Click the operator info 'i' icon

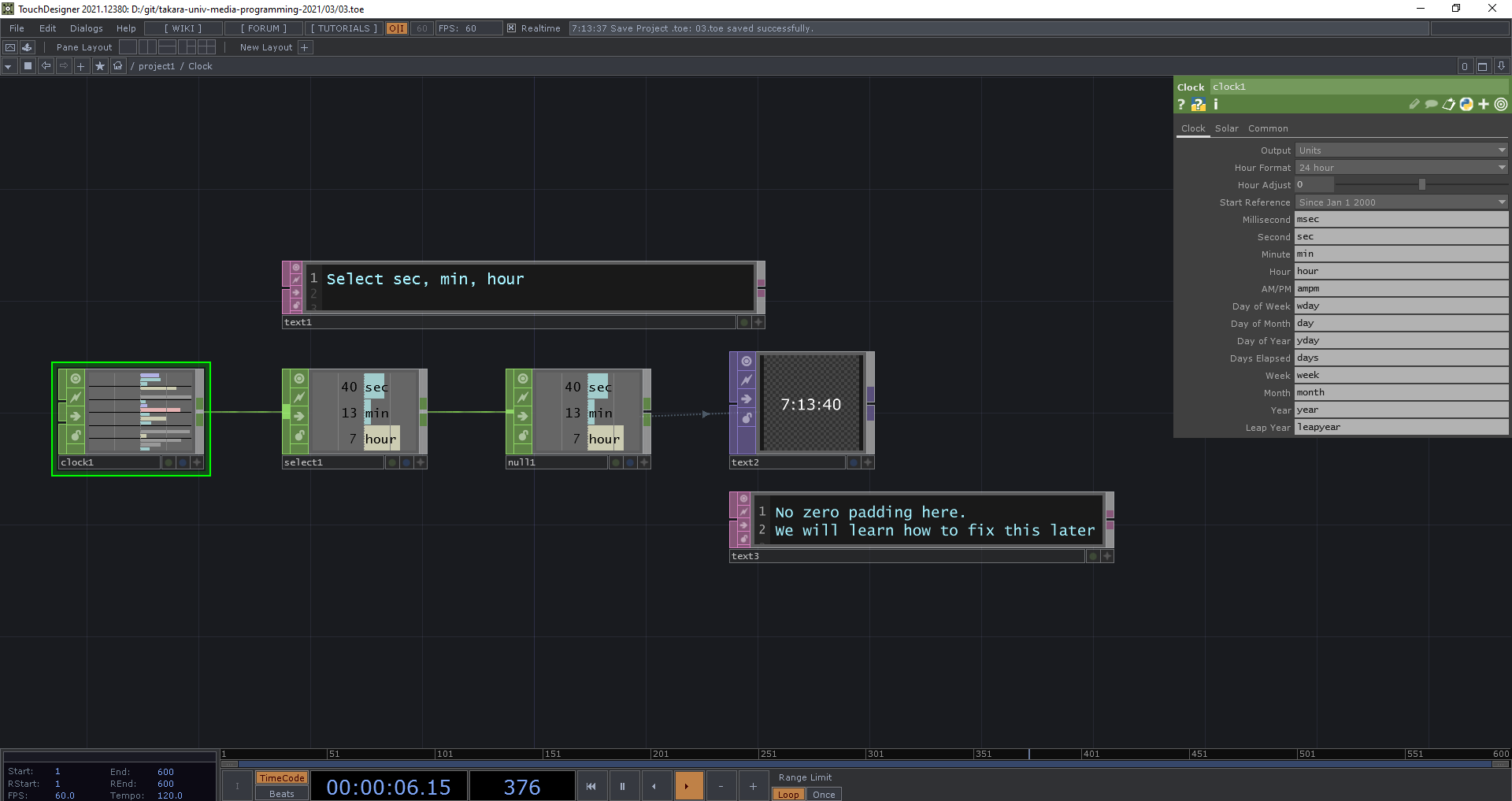(x=1216, y=105)
